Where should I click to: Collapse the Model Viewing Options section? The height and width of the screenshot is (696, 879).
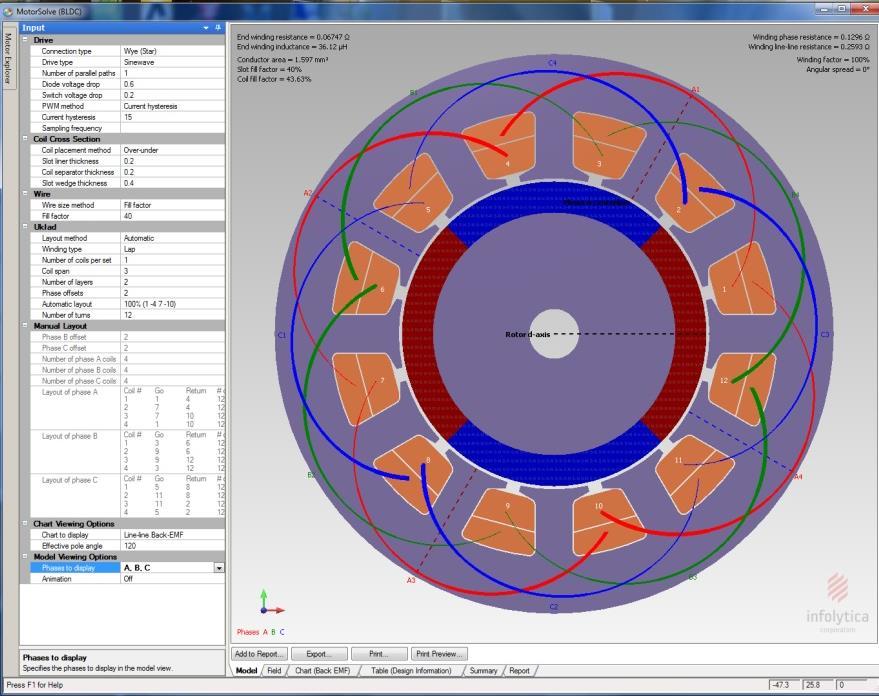[25, 556]
